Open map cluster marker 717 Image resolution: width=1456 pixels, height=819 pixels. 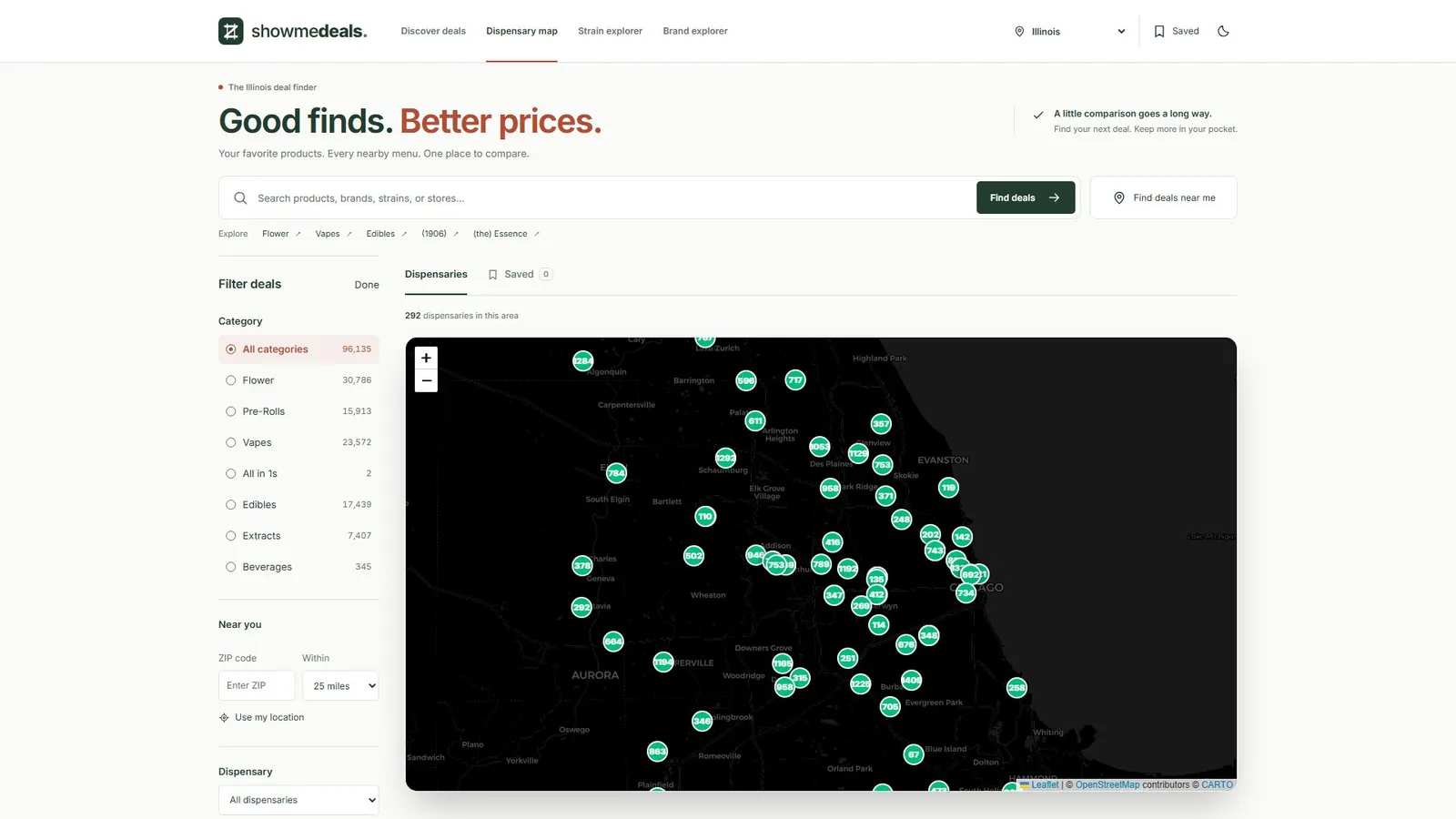point(795,379)
